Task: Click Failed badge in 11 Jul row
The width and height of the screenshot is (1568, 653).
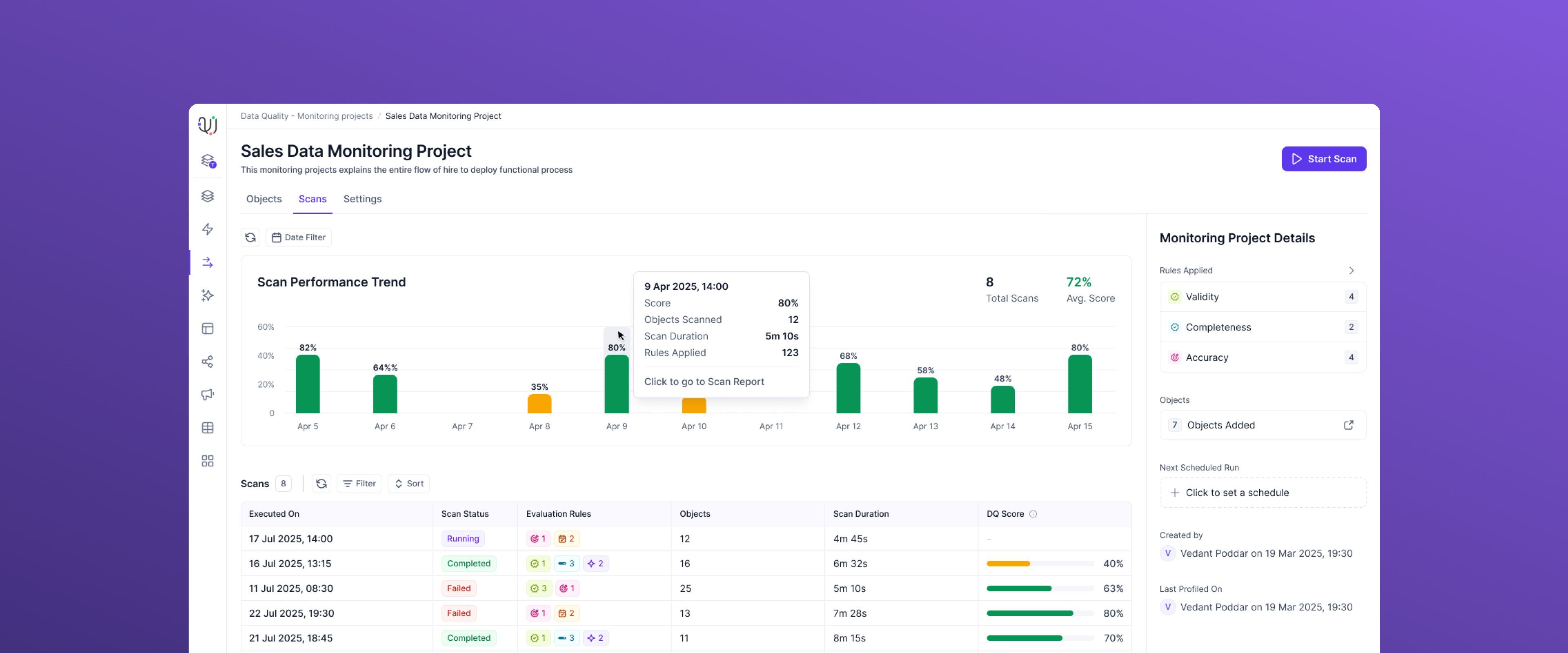Action: click(458, 589)
